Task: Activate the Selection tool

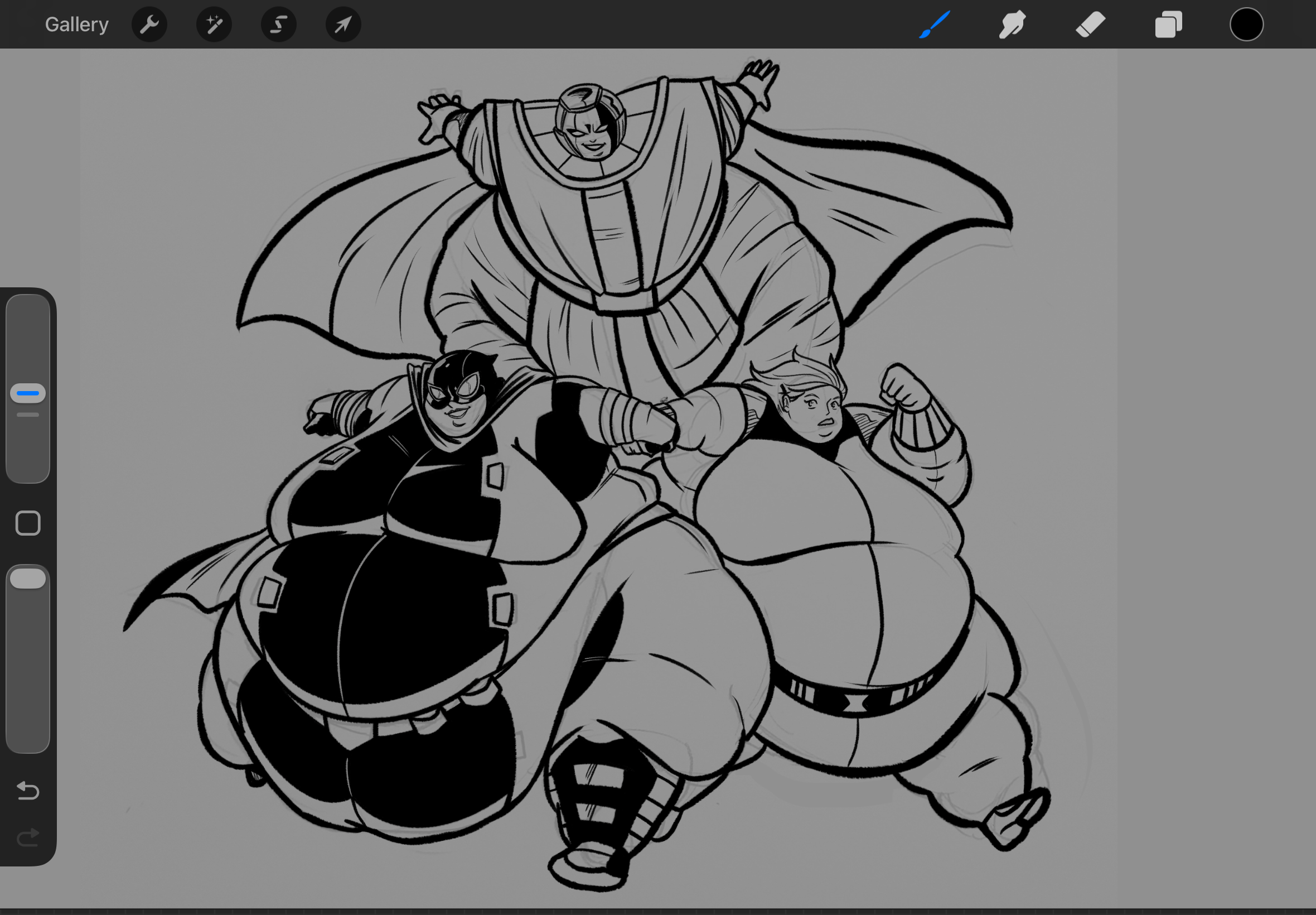Action: click(279, 25)
